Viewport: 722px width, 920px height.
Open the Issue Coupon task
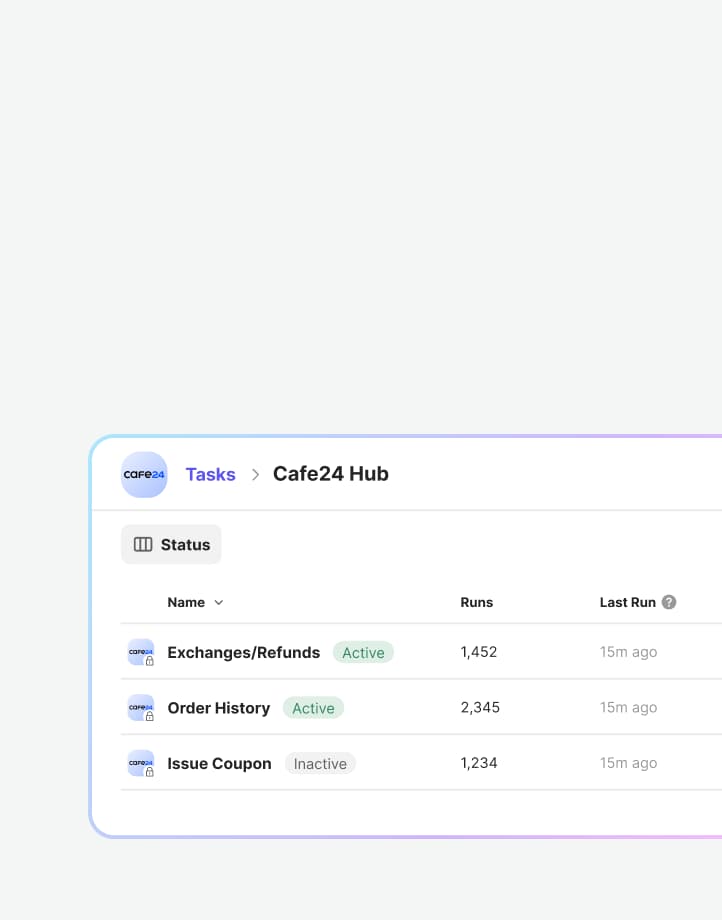tap(219, 763)
